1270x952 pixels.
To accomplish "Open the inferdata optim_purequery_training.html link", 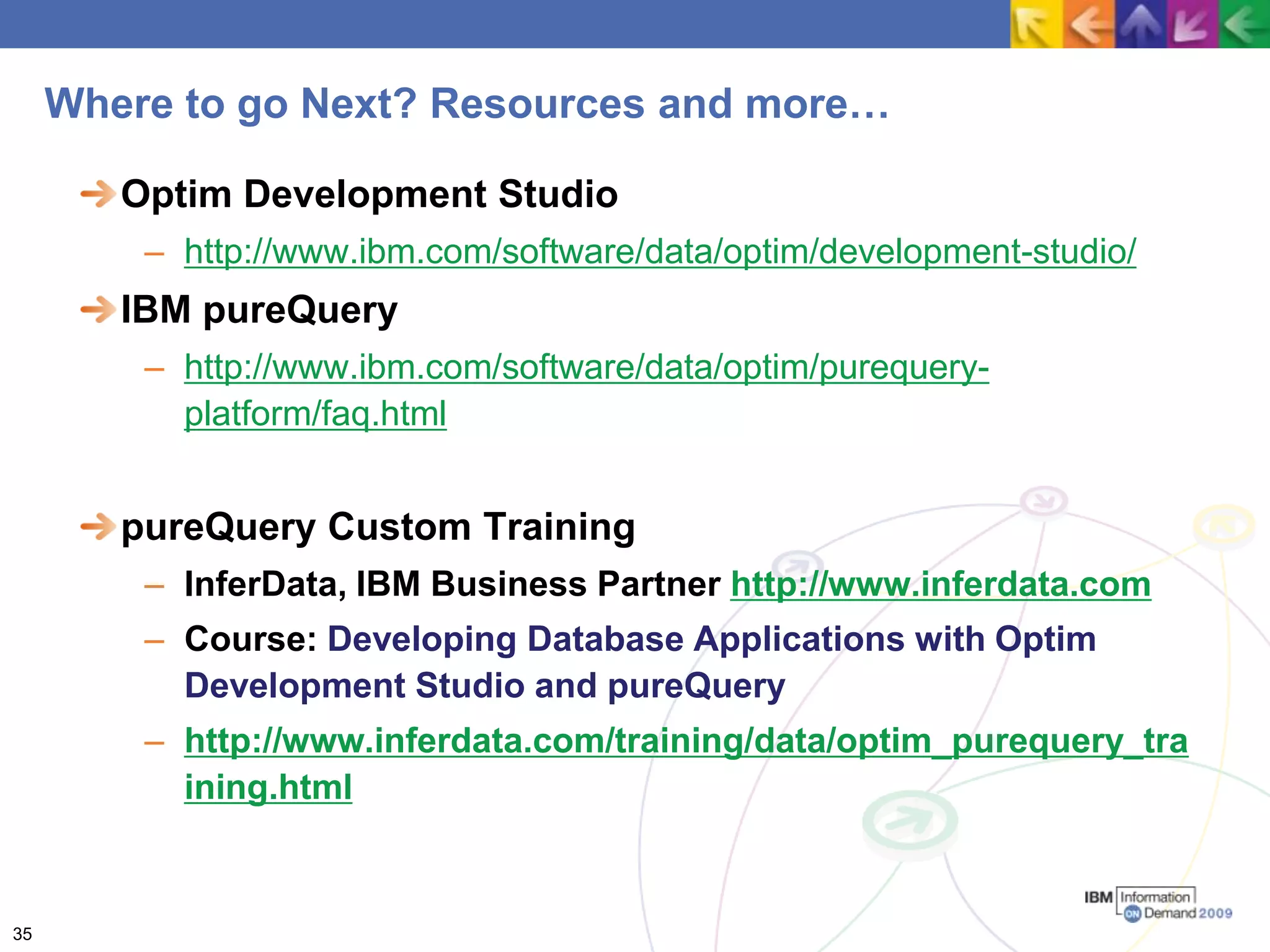I will [x=685, y=741].
